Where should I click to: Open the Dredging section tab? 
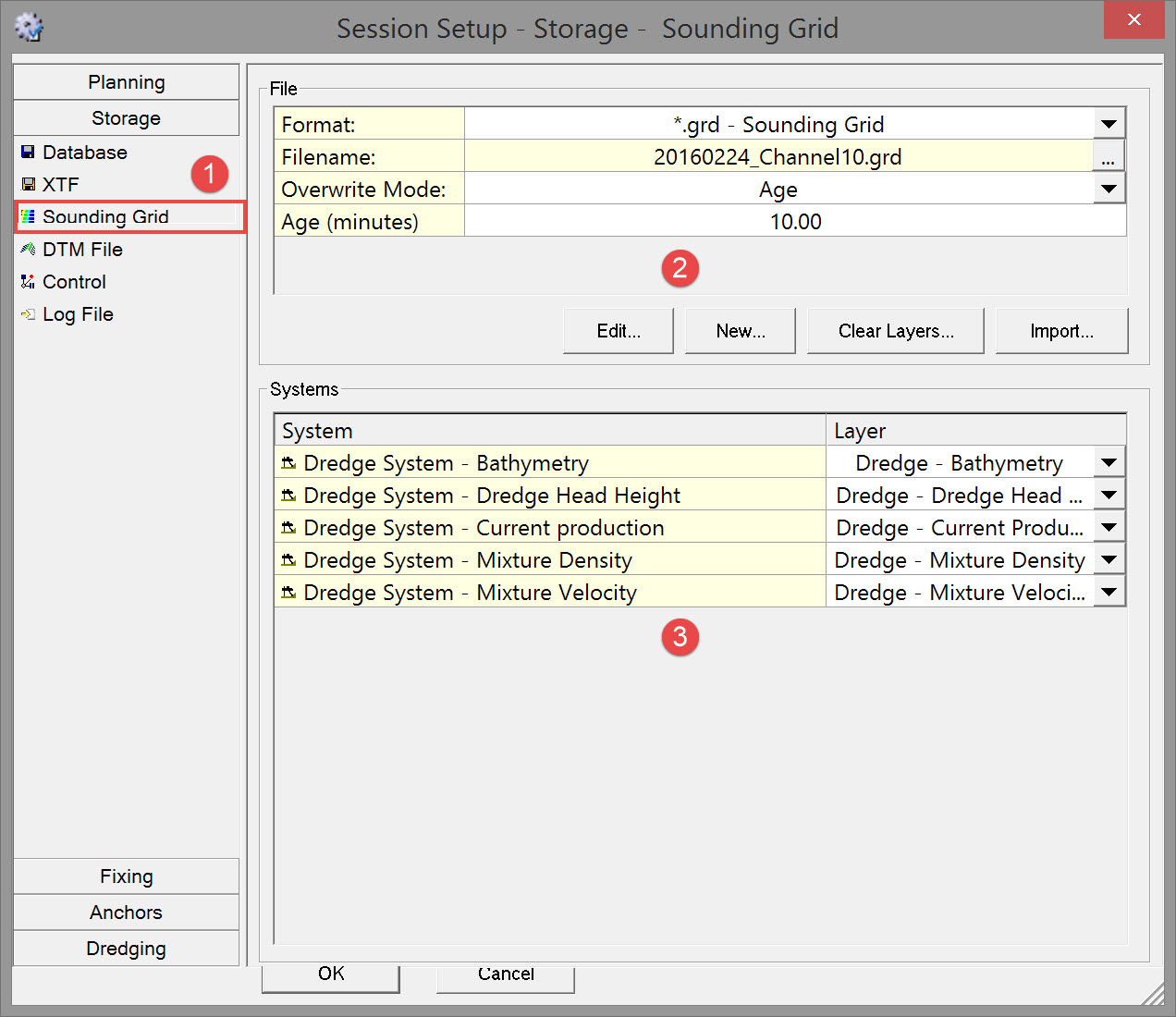pyautogui.click(x=127, y=949)
